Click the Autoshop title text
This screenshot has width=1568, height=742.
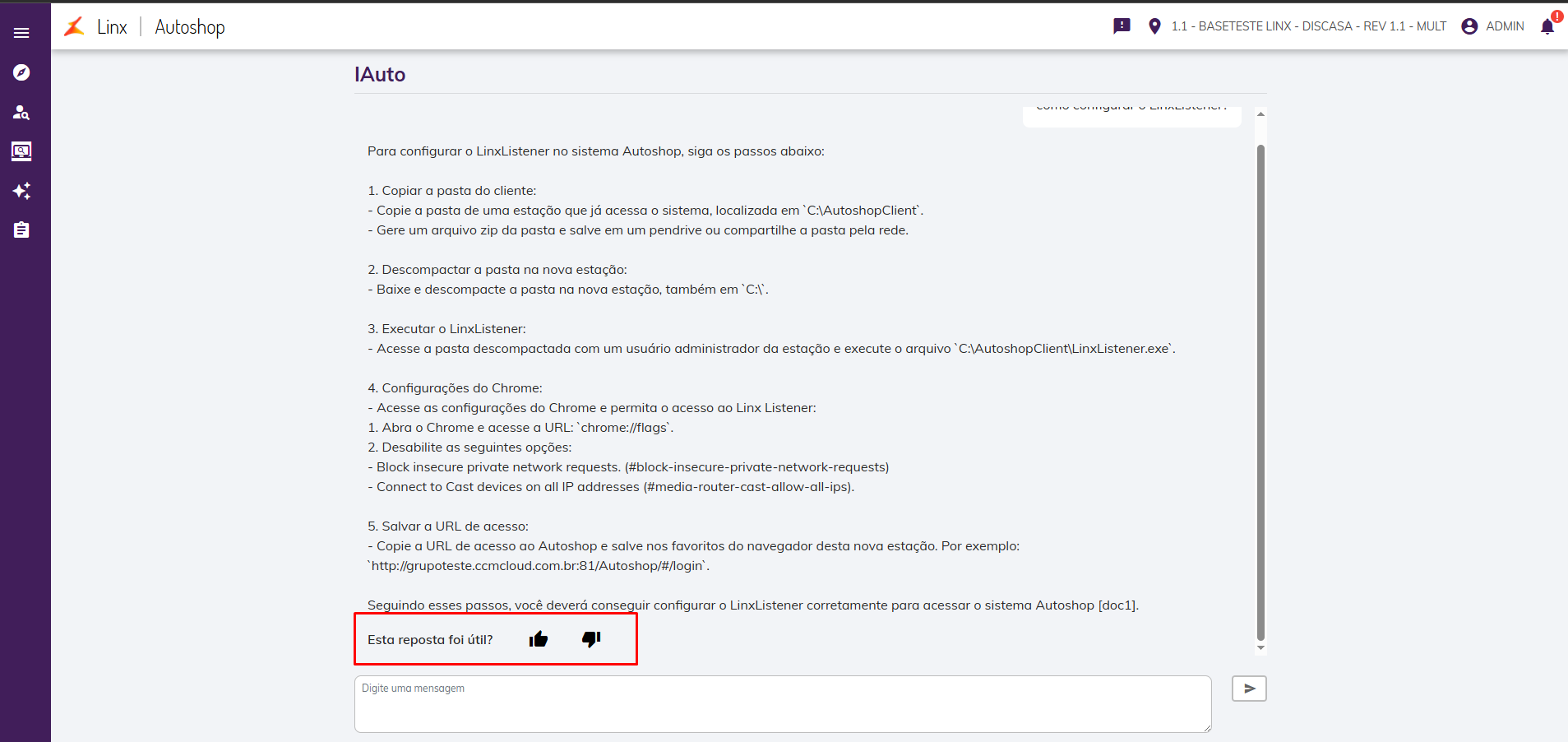(x=190, y=27)
